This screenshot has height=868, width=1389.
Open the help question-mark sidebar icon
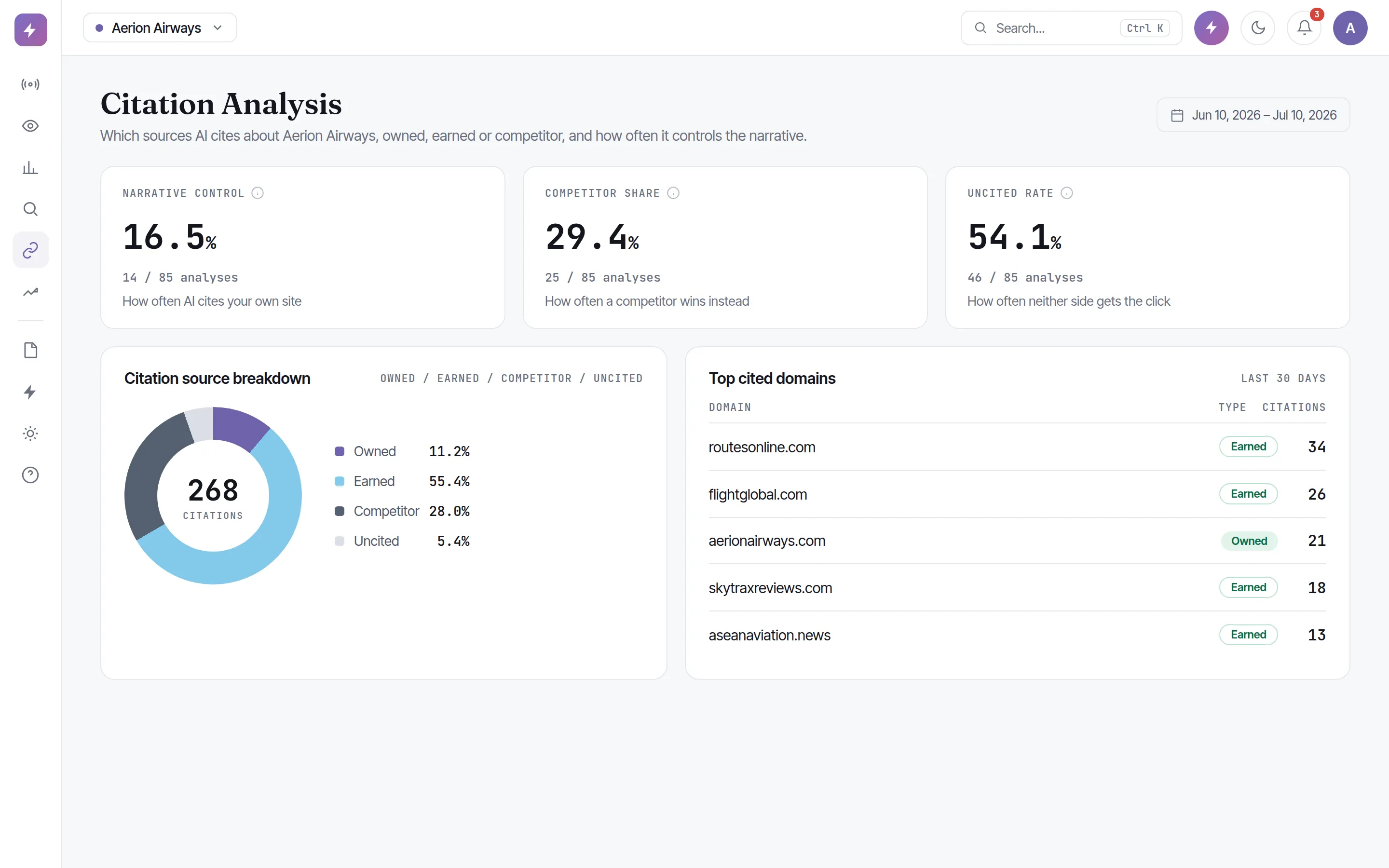30,475
